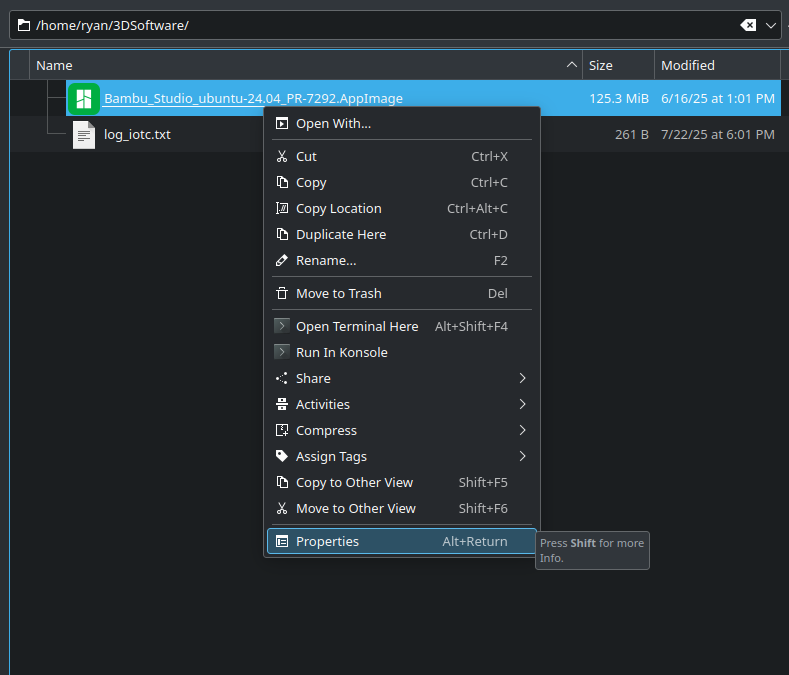
Task: Click the 125.3 MiB size cell
Action: pos(619,99)
